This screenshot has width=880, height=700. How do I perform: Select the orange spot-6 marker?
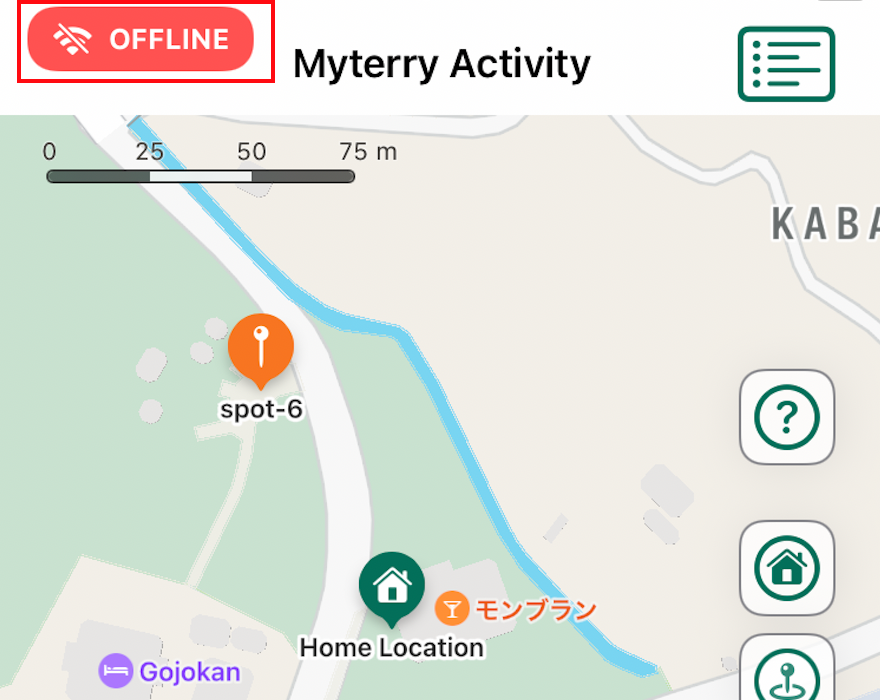click(x=260, y=350)
